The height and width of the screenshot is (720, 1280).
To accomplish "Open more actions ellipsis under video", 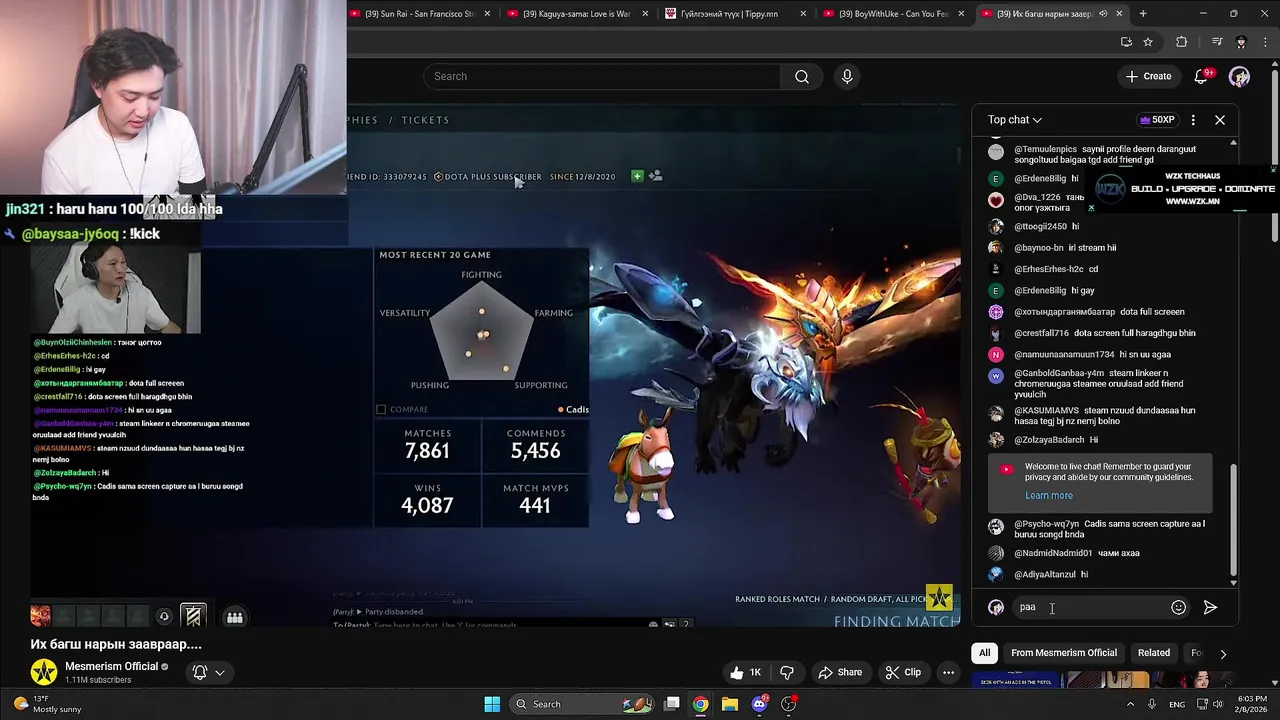I will (x=948, y=672).
